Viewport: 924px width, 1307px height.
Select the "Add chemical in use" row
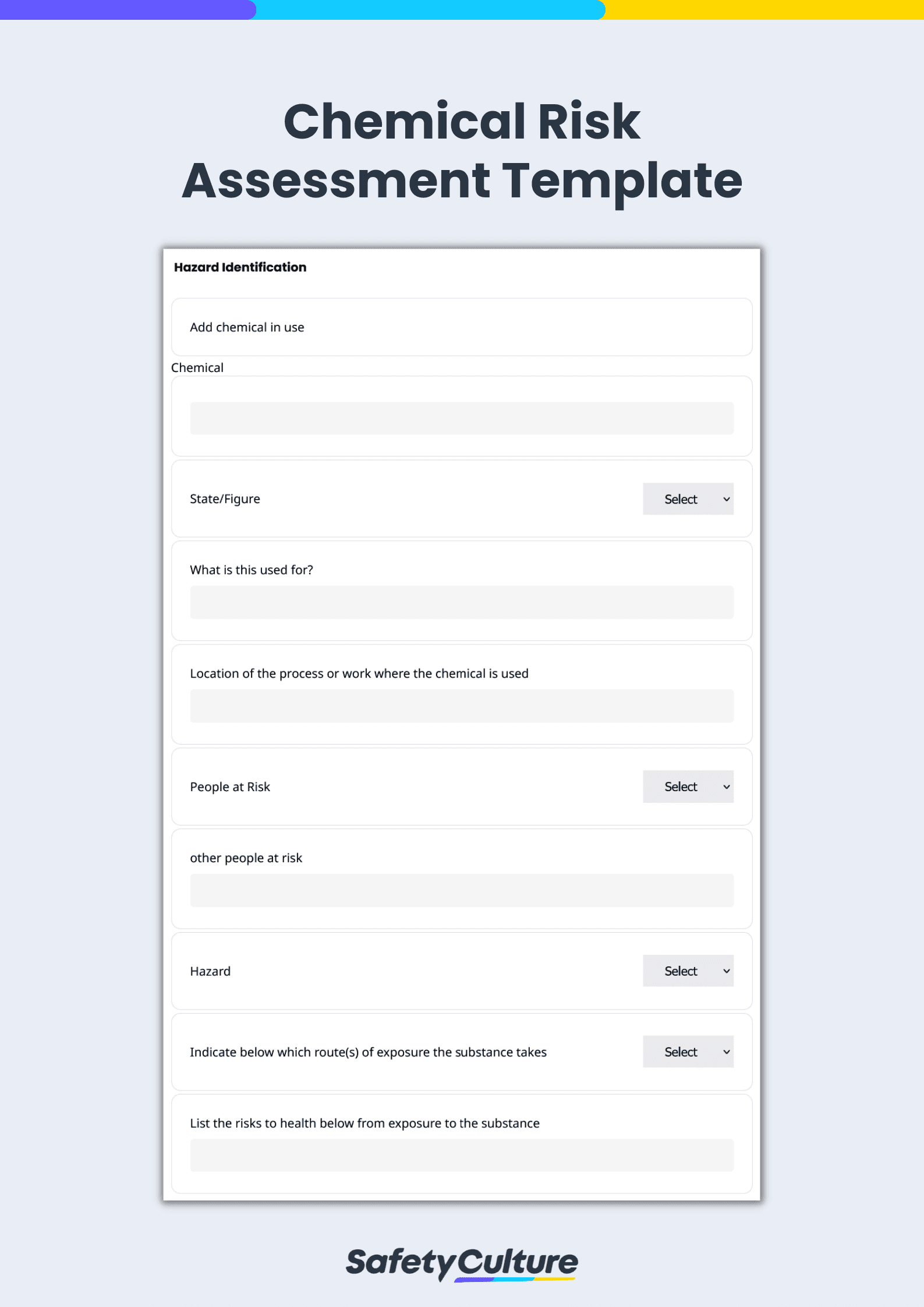pyautogui.click(x=247, y=327)
